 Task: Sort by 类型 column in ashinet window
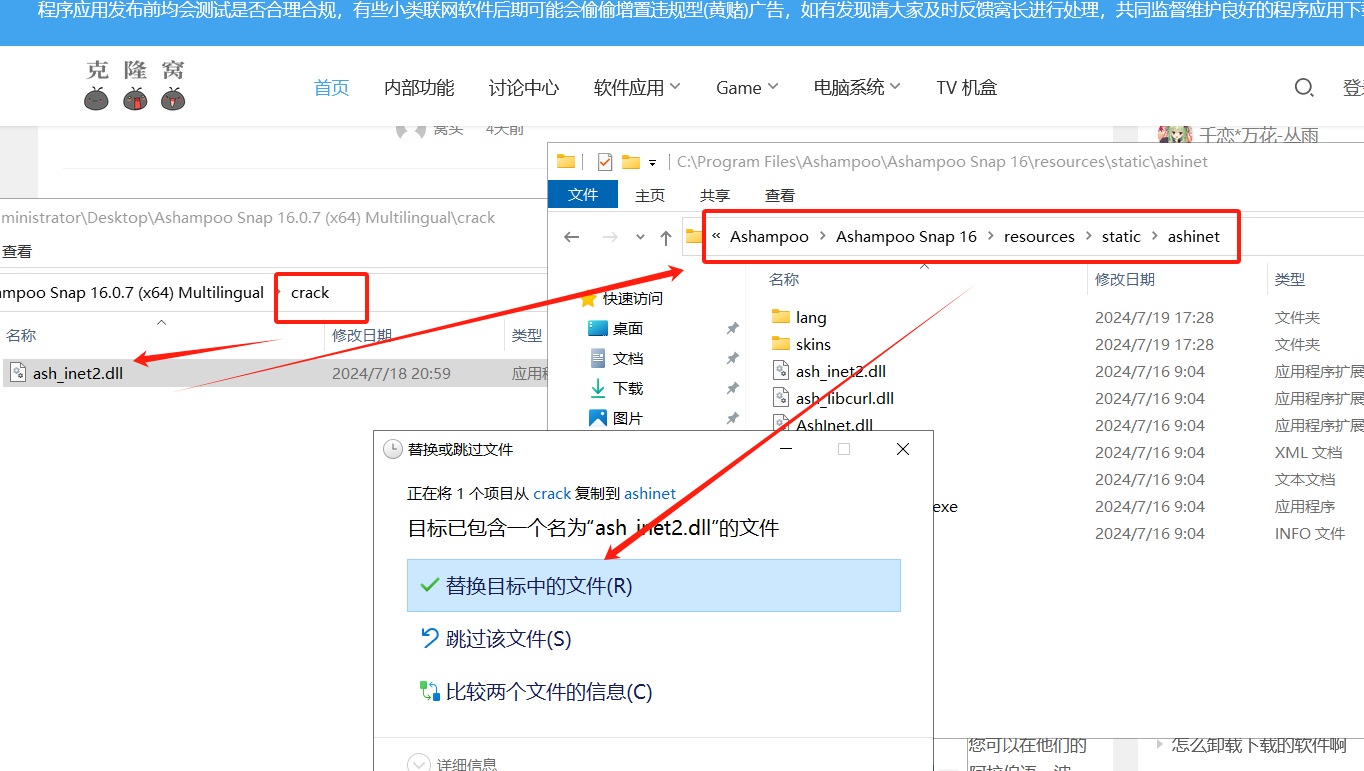pos(1290,280)
